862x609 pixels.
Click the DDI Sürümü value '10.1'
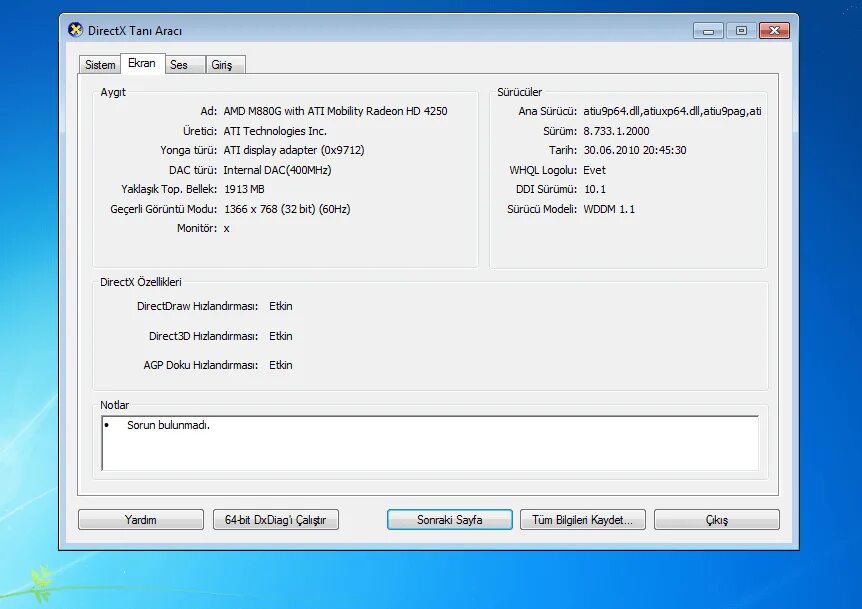[595, 189]
